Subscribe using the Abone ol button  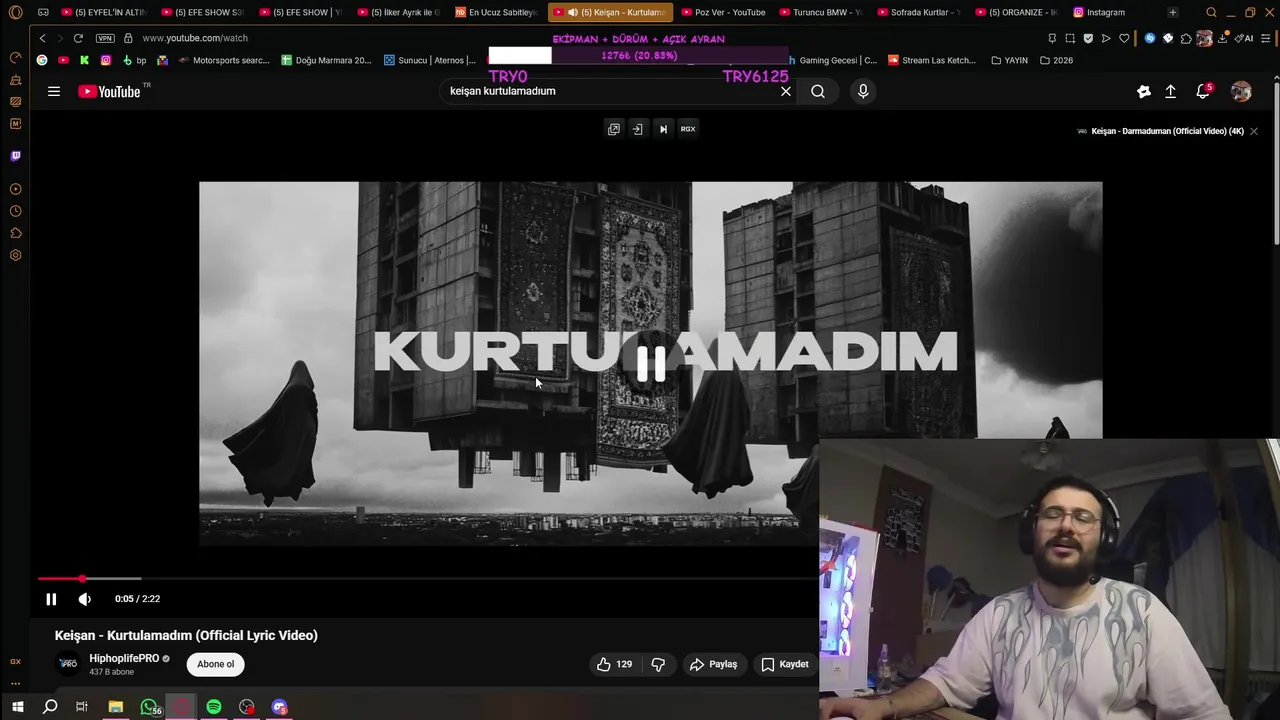tap(215, 664)
